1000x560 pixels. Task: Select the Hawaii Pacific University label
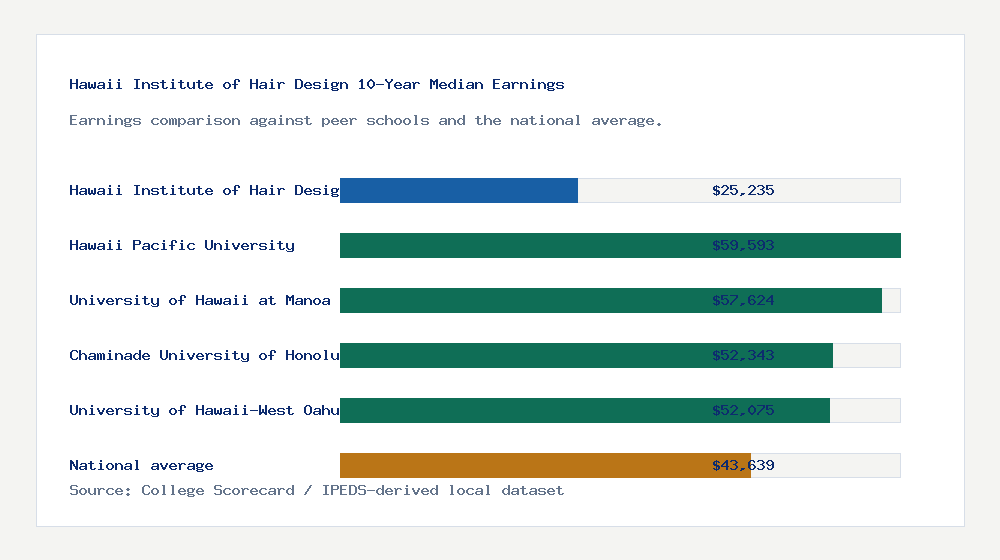(x=182, y=245)
